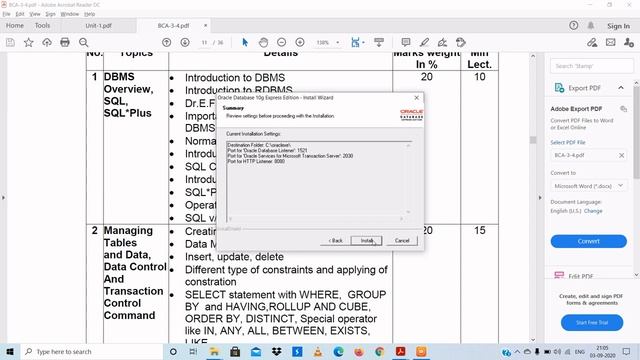Open the Window menu
The width and height of the screenshot is (640, 360).
click(70, 14)
